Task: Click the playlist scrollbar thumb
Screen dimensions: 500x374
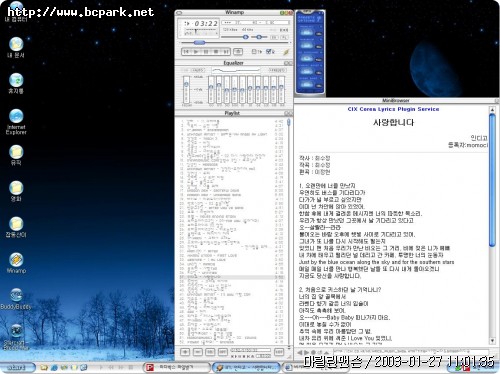Action: tap(289, 122)
